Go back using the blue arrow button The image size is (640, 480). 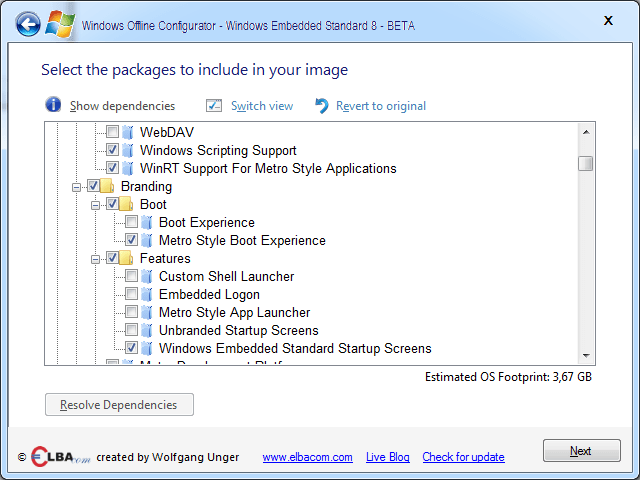[x=28, y=24]
